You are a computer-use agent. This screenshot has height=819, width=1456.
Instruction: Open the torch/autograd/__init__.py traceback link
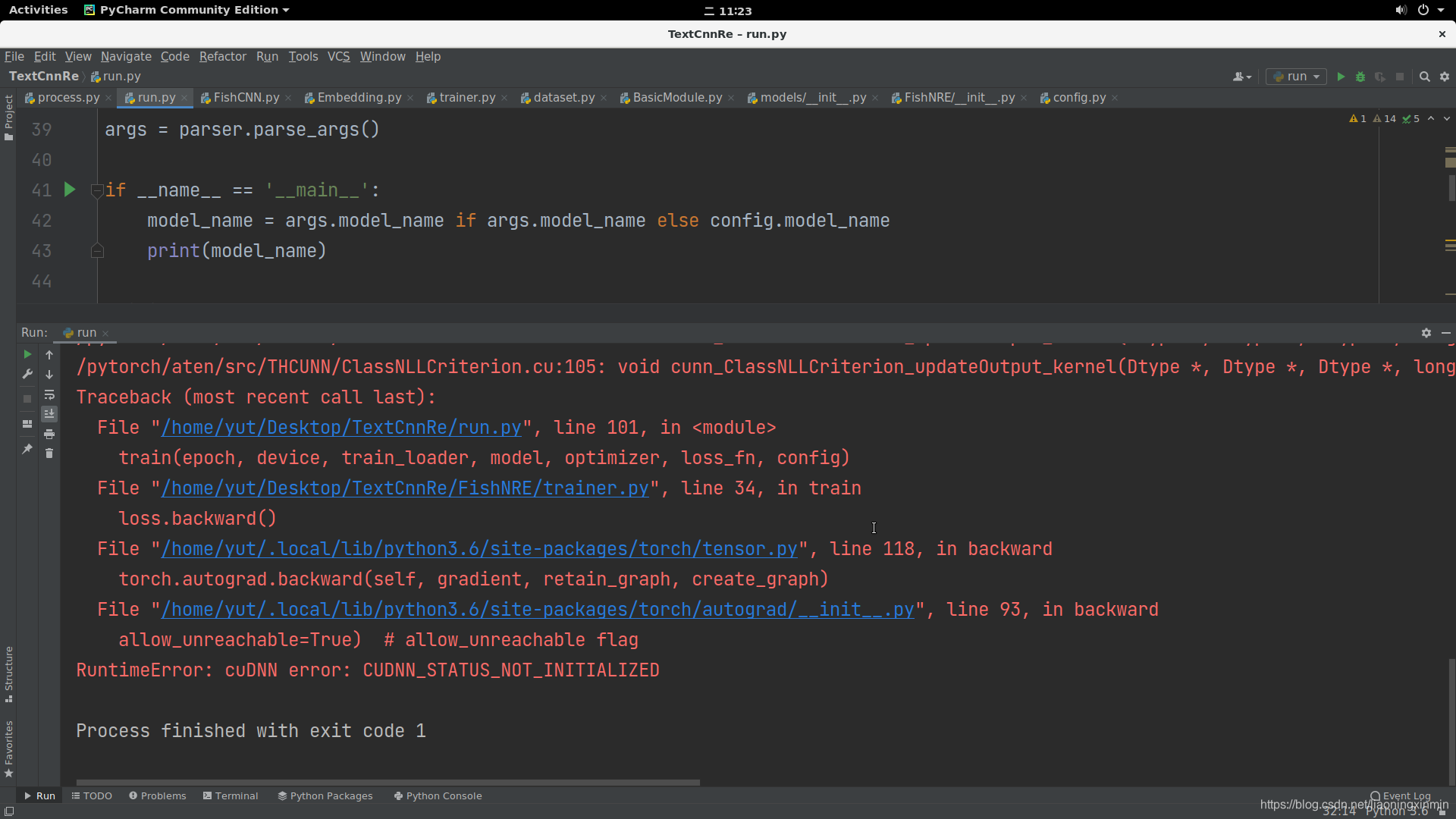click(x=538, y=610)
